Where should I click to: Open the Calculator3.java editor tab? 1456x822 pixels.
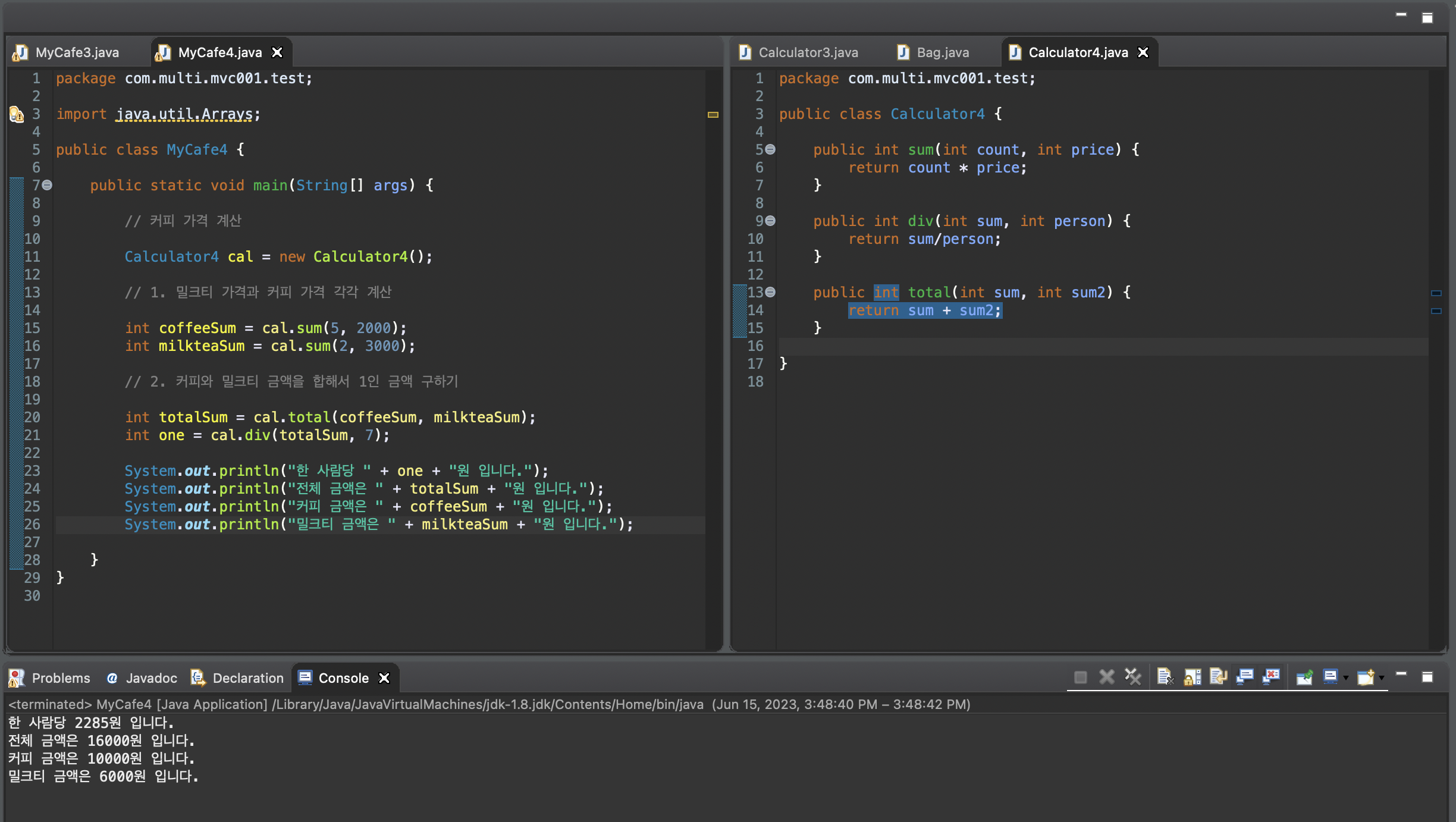[808, 52]
